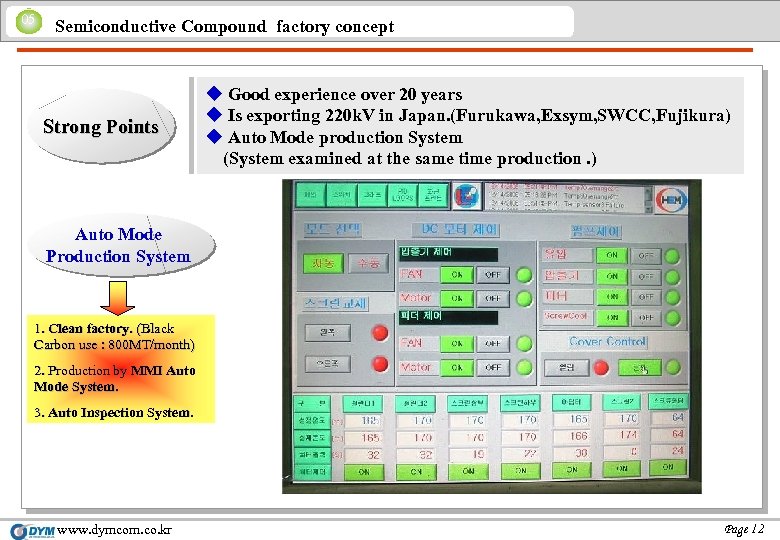Click the DYM logo in the slide footer

coord(32,531)
